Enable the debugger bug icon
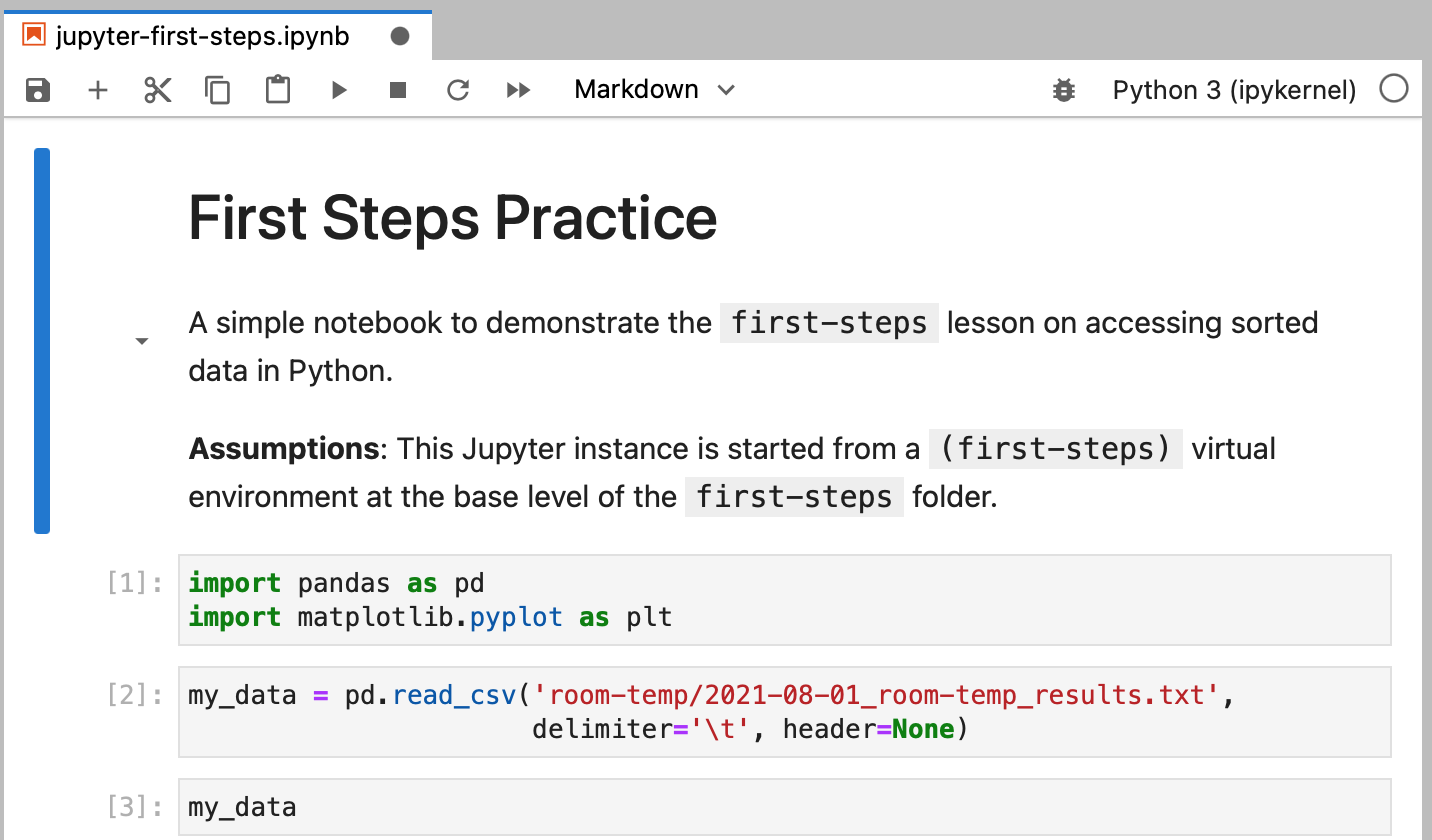The image size is (1432, 840). tap(1064, 91)
